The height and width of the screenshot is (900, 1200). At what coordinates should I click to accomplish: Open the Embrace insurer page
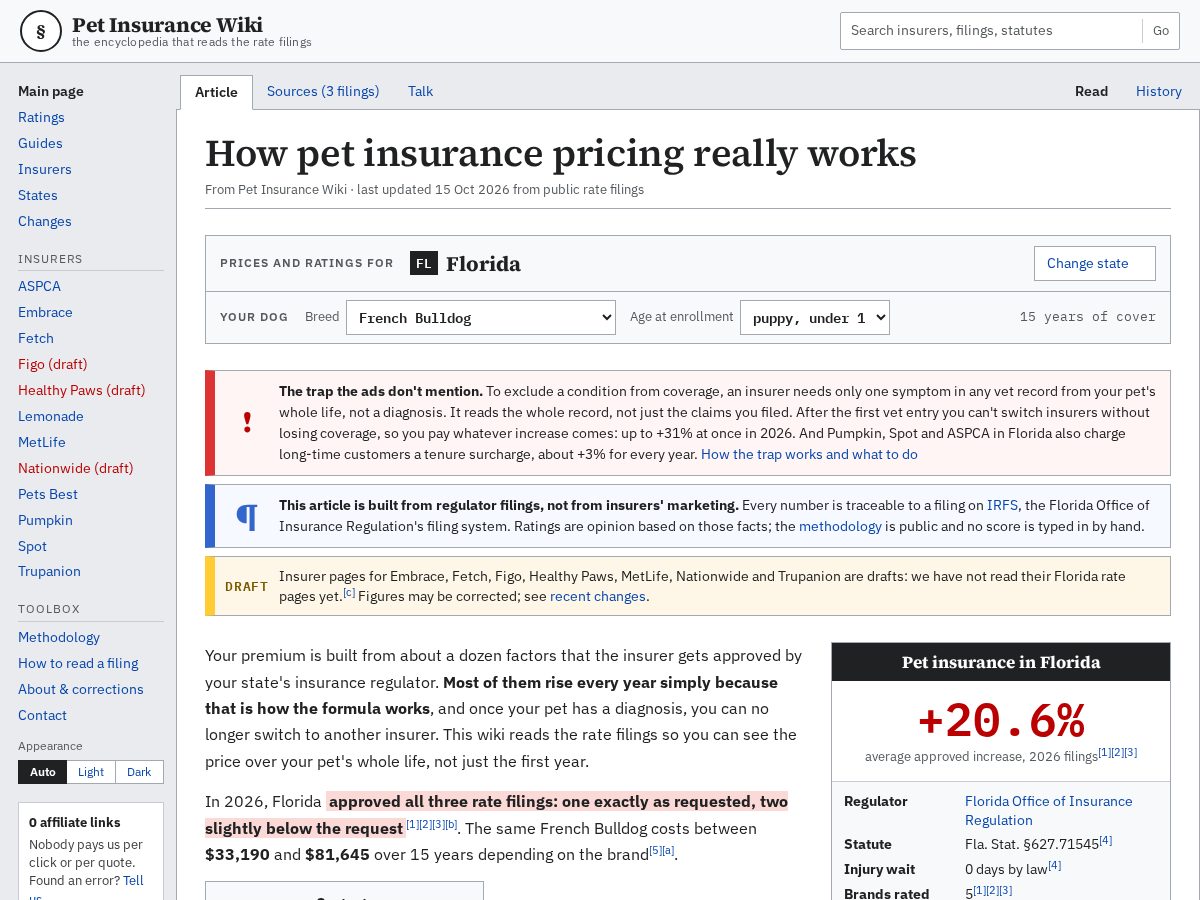pyautogui.click(x=45, y=312)
